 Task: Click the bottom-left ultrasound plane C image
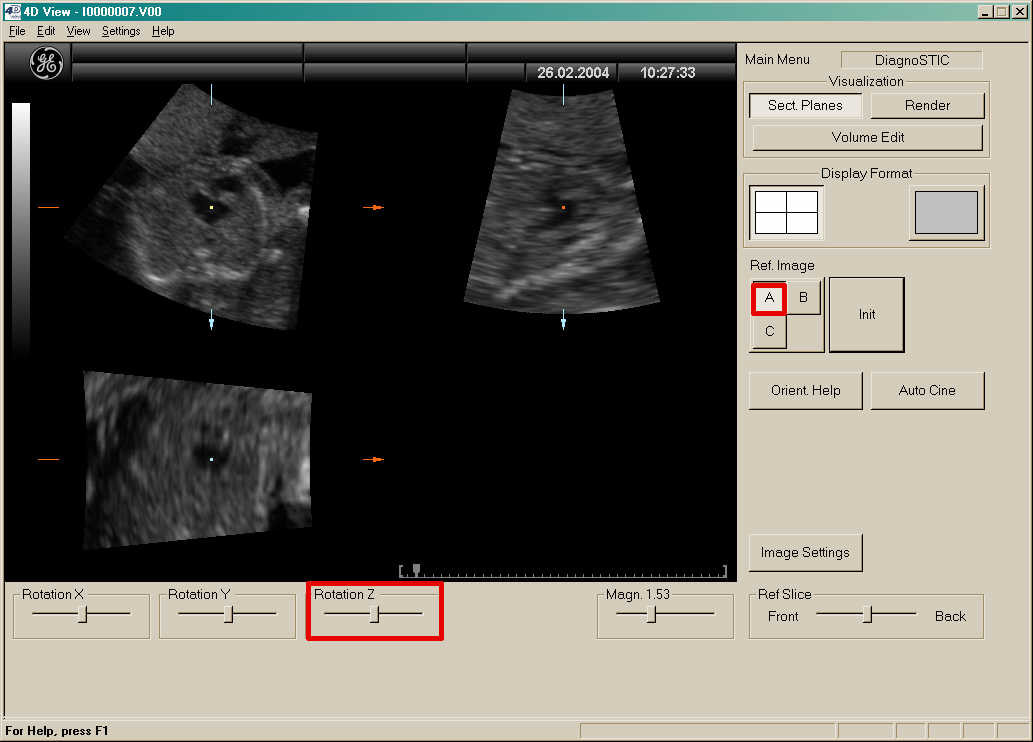198,459
